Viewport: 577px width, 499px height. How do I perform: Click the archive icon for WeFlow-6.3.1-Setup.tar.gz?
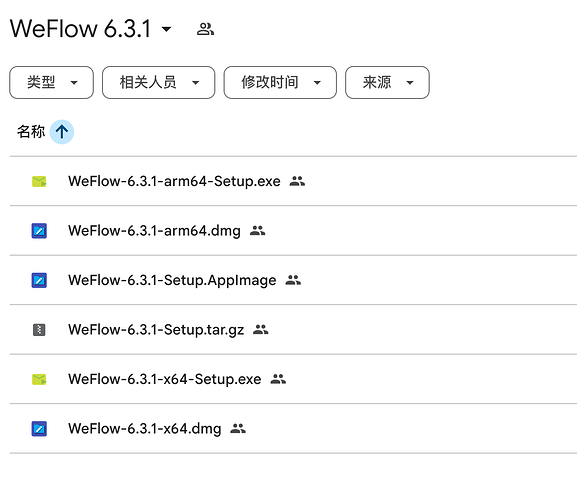(39, 330)
